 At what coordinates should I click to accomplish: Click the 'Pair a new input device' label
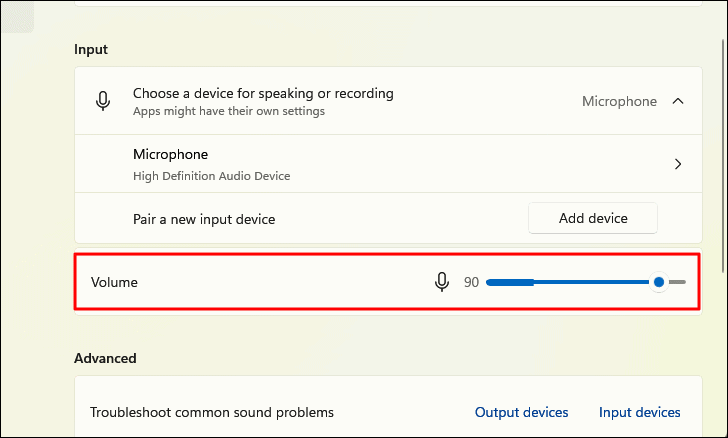(204, 218)
